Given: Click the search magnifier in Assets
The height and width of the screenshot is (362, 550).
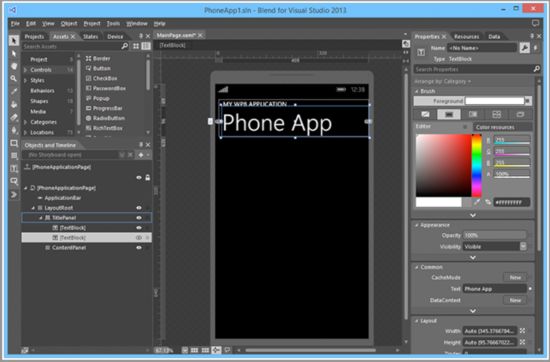Looking at the screenshot, I should click(x=125, y=46).
